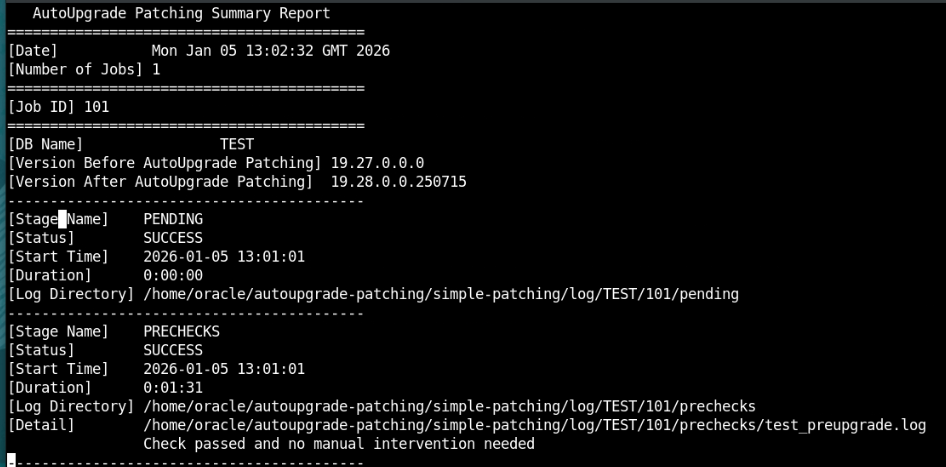Click the duration value 0:01:31
The width and height of the screenshot is (946, 467).
pyautogui.click(x=173, y=387)
